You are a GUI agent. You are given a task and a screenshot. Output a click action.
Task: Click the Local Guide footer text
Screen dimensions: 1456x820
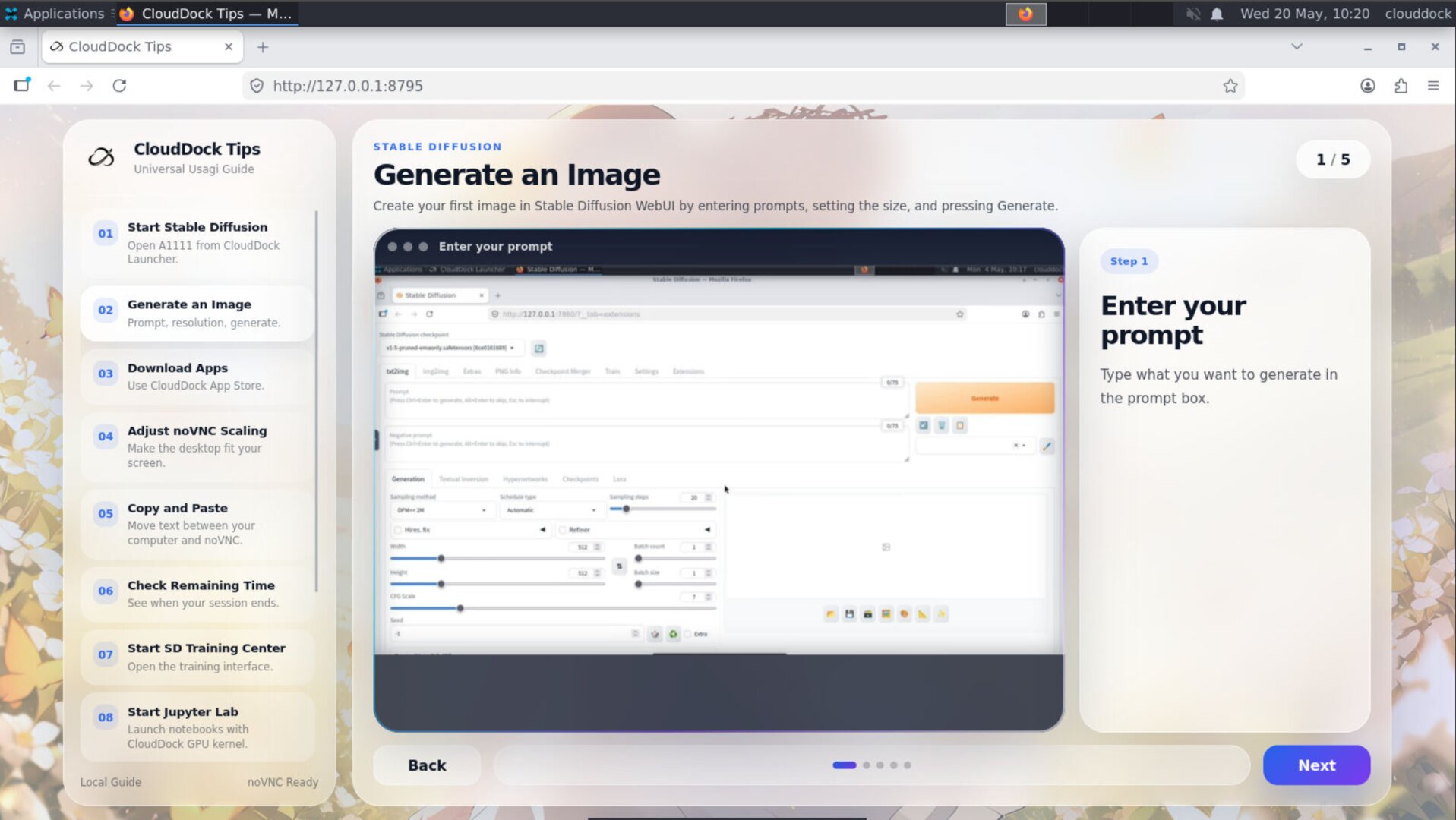point(111,781)
